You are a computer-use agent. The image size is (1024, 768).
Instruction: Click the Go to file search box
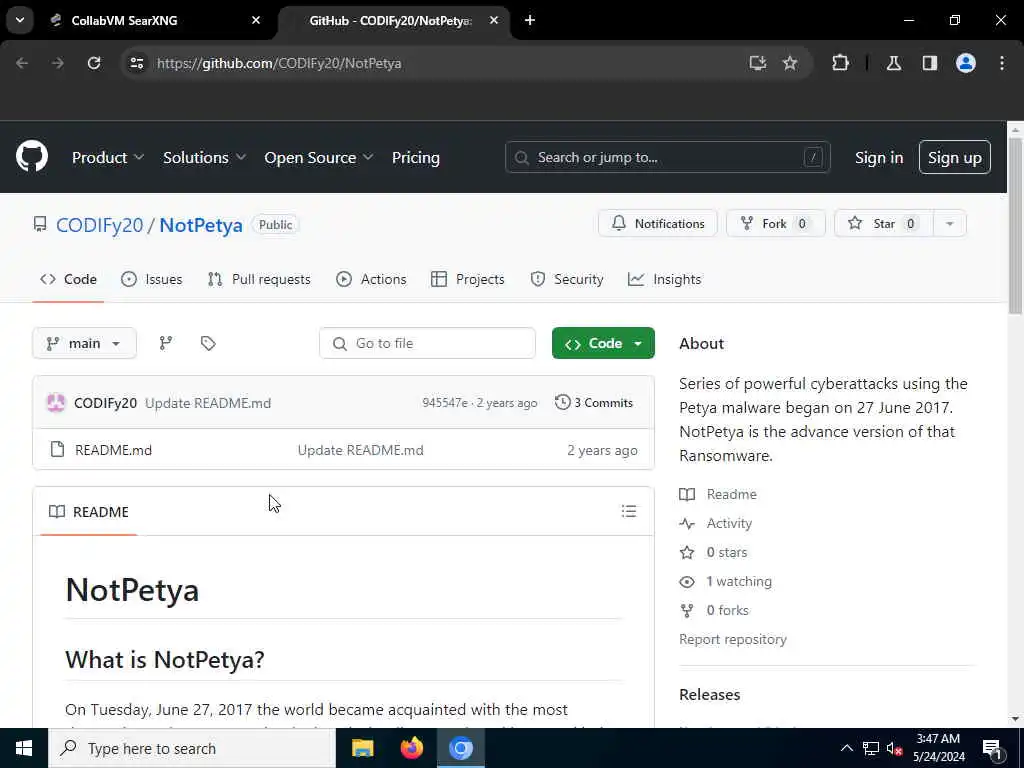427,344
